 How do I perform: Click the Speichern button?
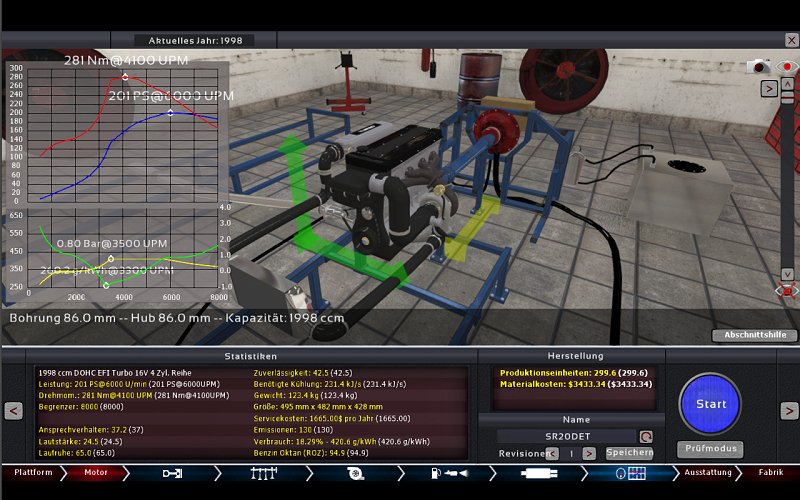tap(629, 453)
